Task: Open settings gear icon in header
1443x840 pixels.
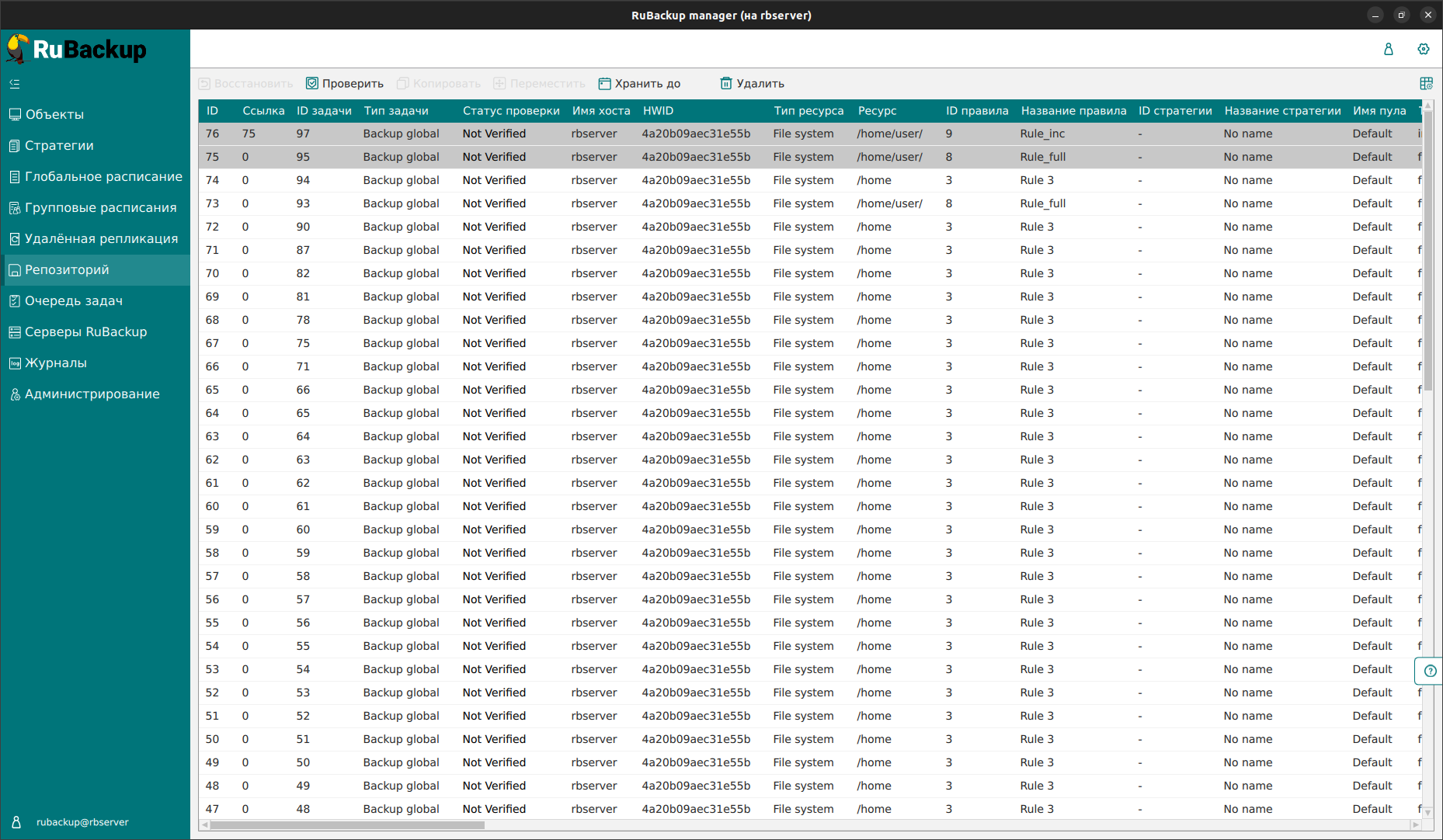Action: 1423,49
